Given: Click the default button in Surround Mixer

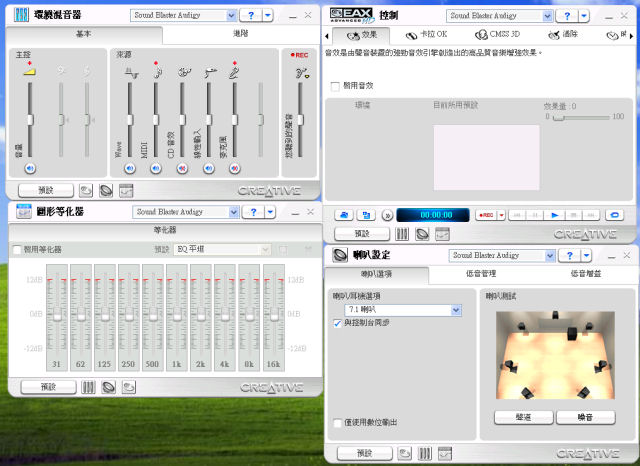Looking at the screenshot, I should coord(46,191).
